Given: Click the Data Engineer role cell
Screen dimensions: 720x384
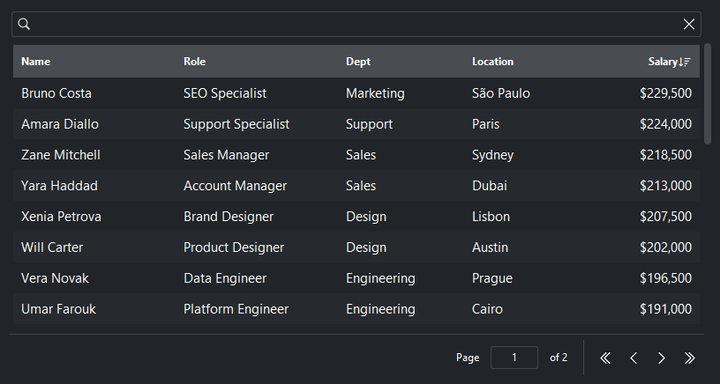Looking at the screenshot, I should point(225,278).
